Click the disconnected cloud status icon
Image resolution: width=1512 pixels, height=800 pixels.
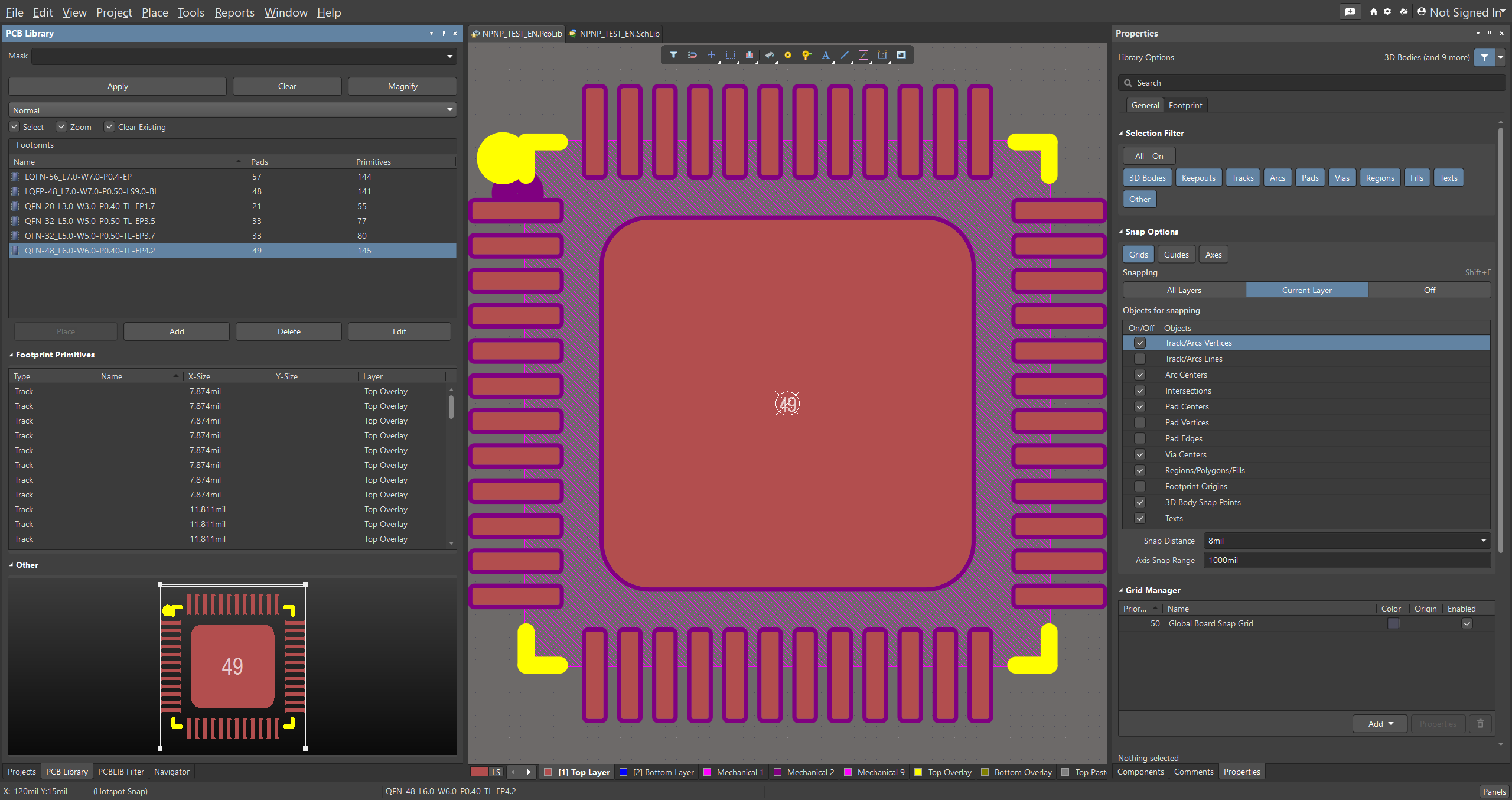1404,12
